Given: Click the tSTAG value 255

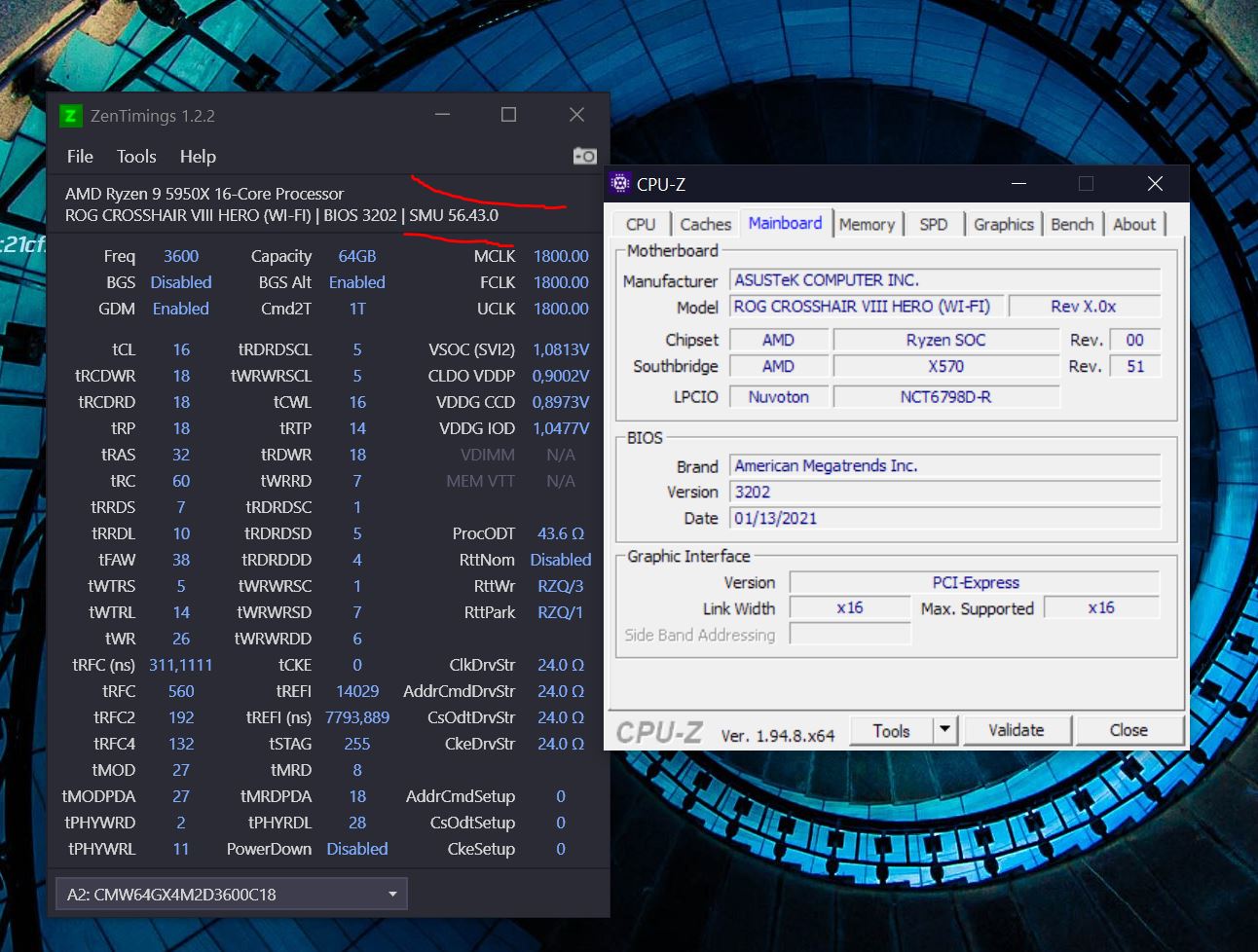Looking at the screenshot, I should point(357,744).
